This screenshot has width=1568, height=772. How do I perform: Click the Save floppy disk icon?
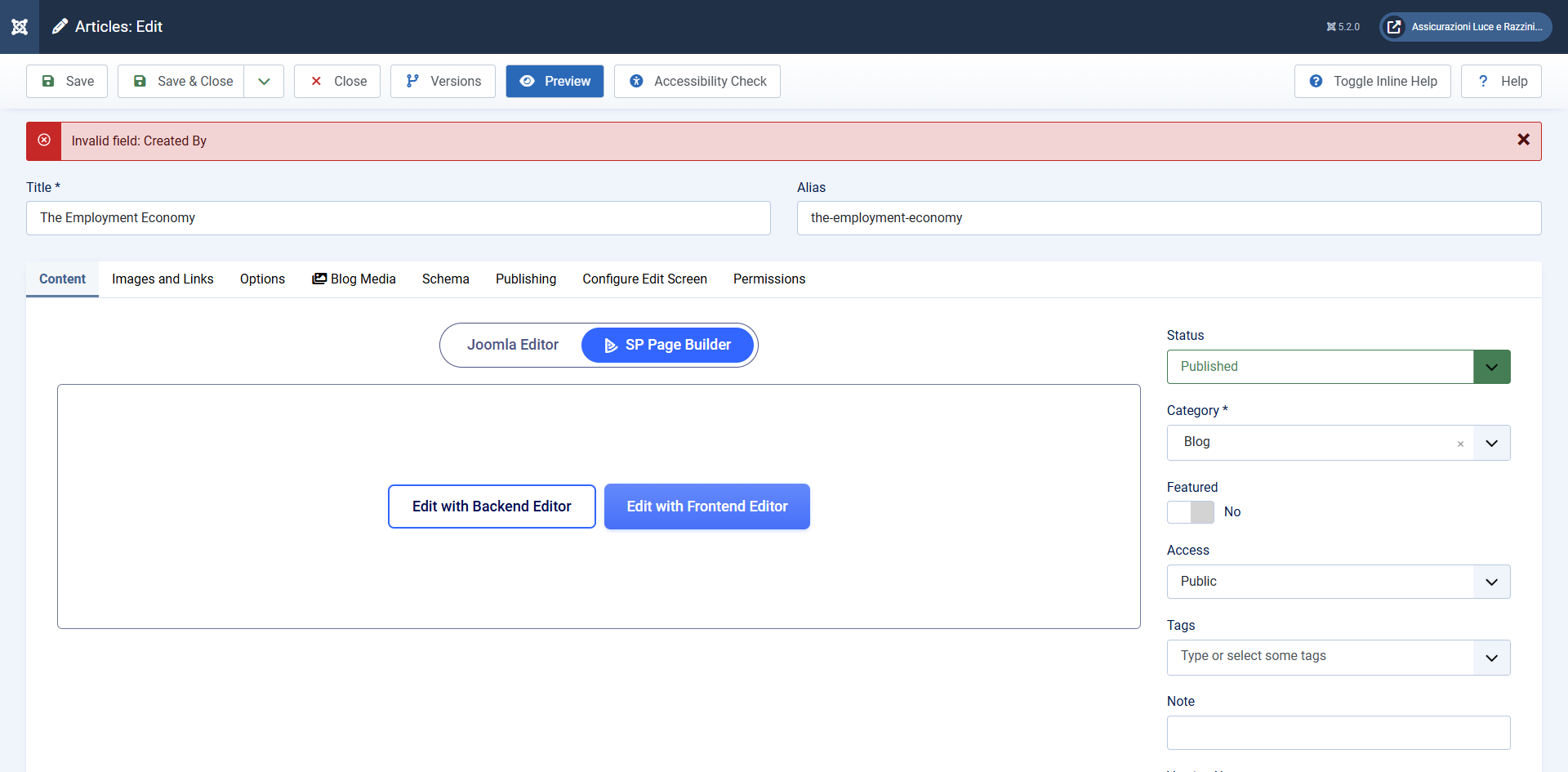48,81
